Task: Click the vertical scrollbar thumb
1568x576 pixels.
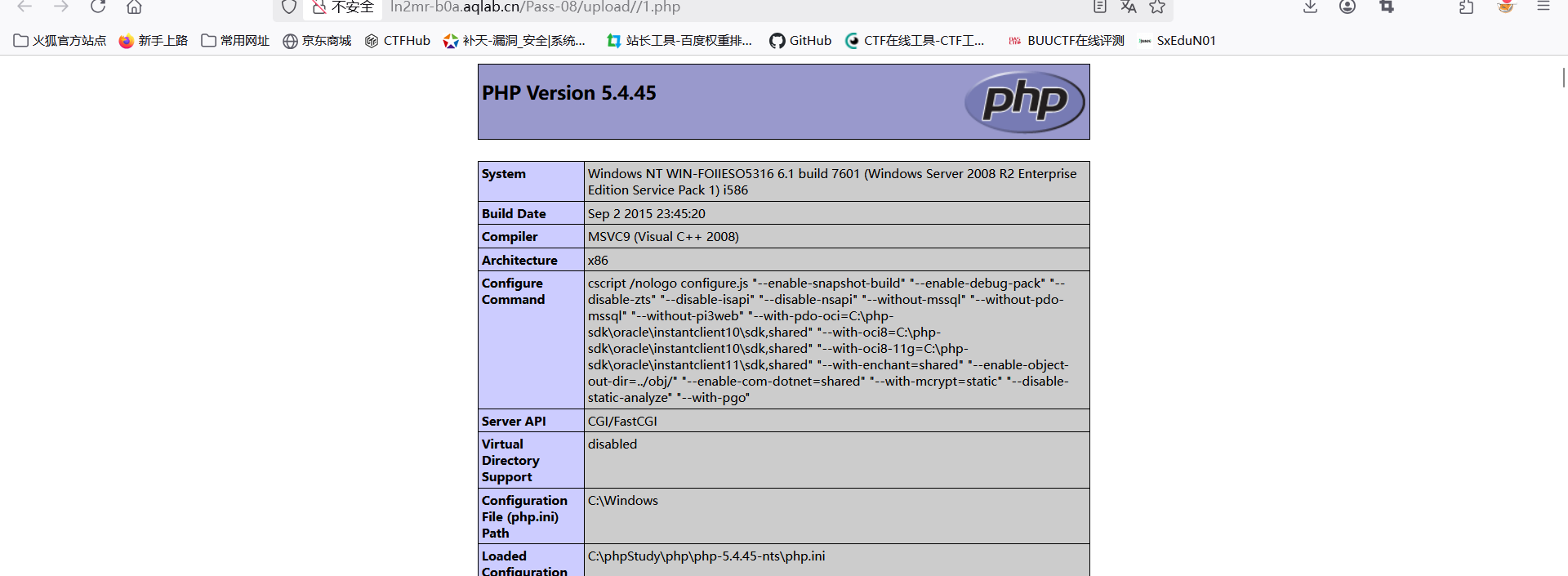Action: point(1563,78)
